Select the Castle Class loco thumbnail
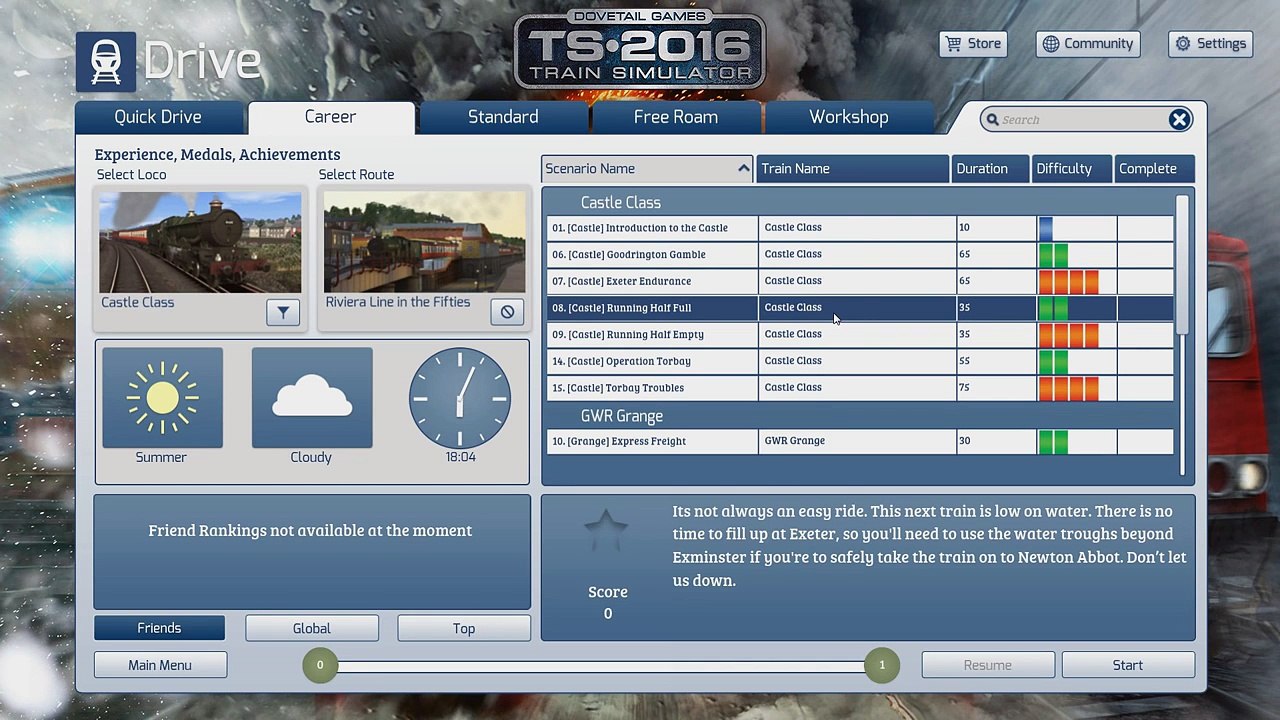This screenshot has width=1280, height=720. [200, 243]
